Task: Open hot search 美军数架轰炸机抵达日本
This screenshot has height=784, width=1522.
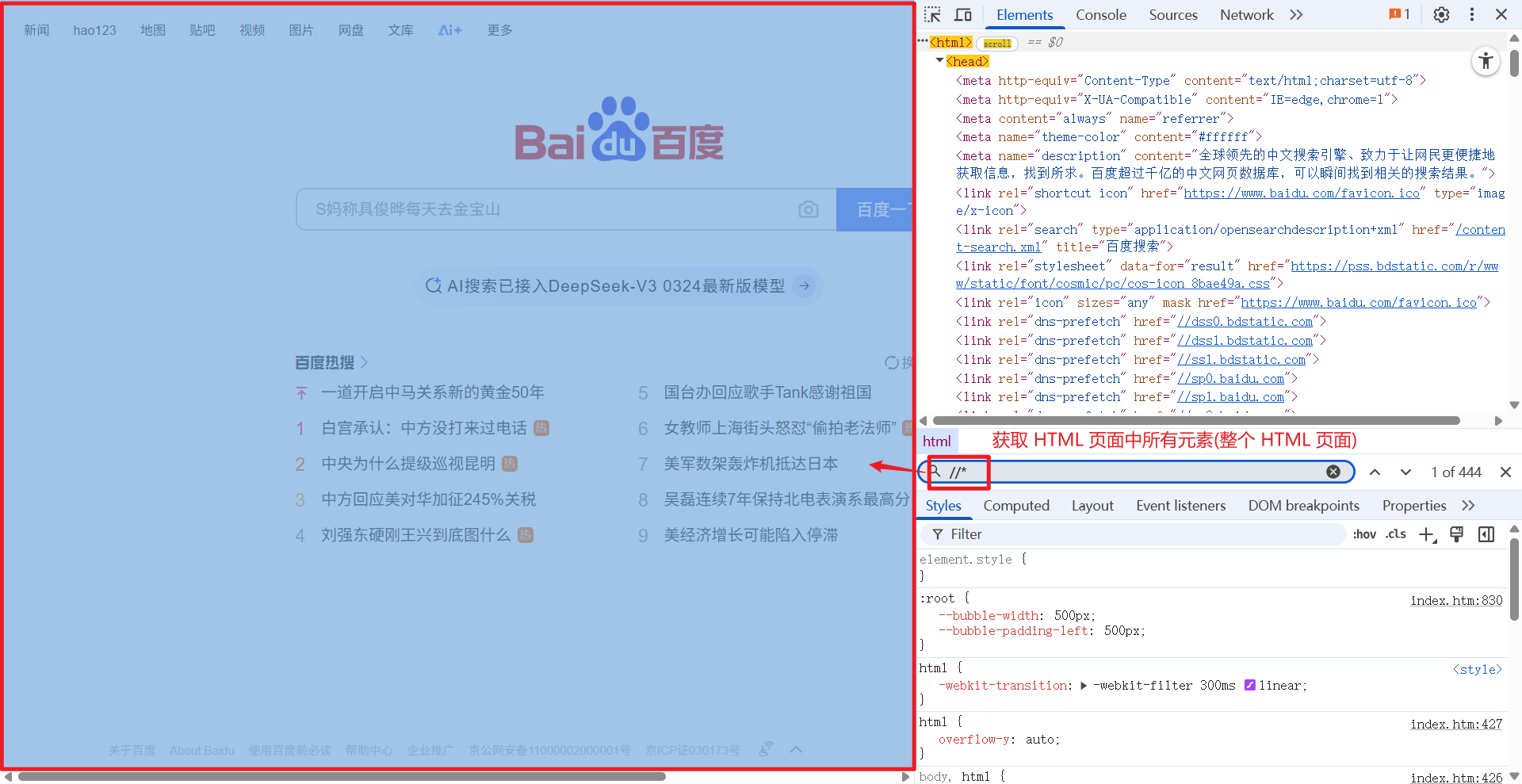Action: (x=750, y=464)
